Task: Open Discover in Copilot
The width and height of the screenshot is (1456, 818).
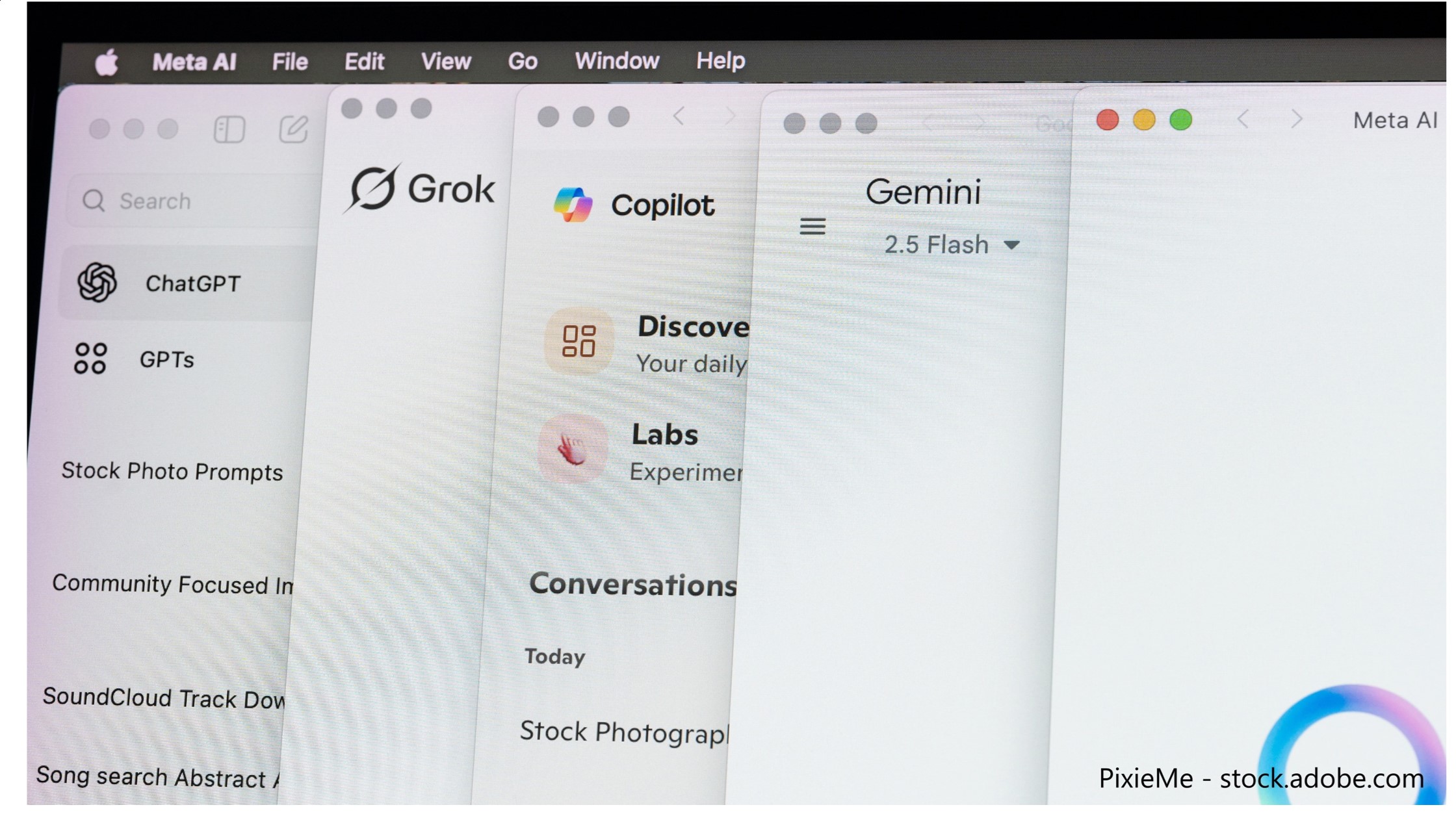Action: click(x=693, y=327)
